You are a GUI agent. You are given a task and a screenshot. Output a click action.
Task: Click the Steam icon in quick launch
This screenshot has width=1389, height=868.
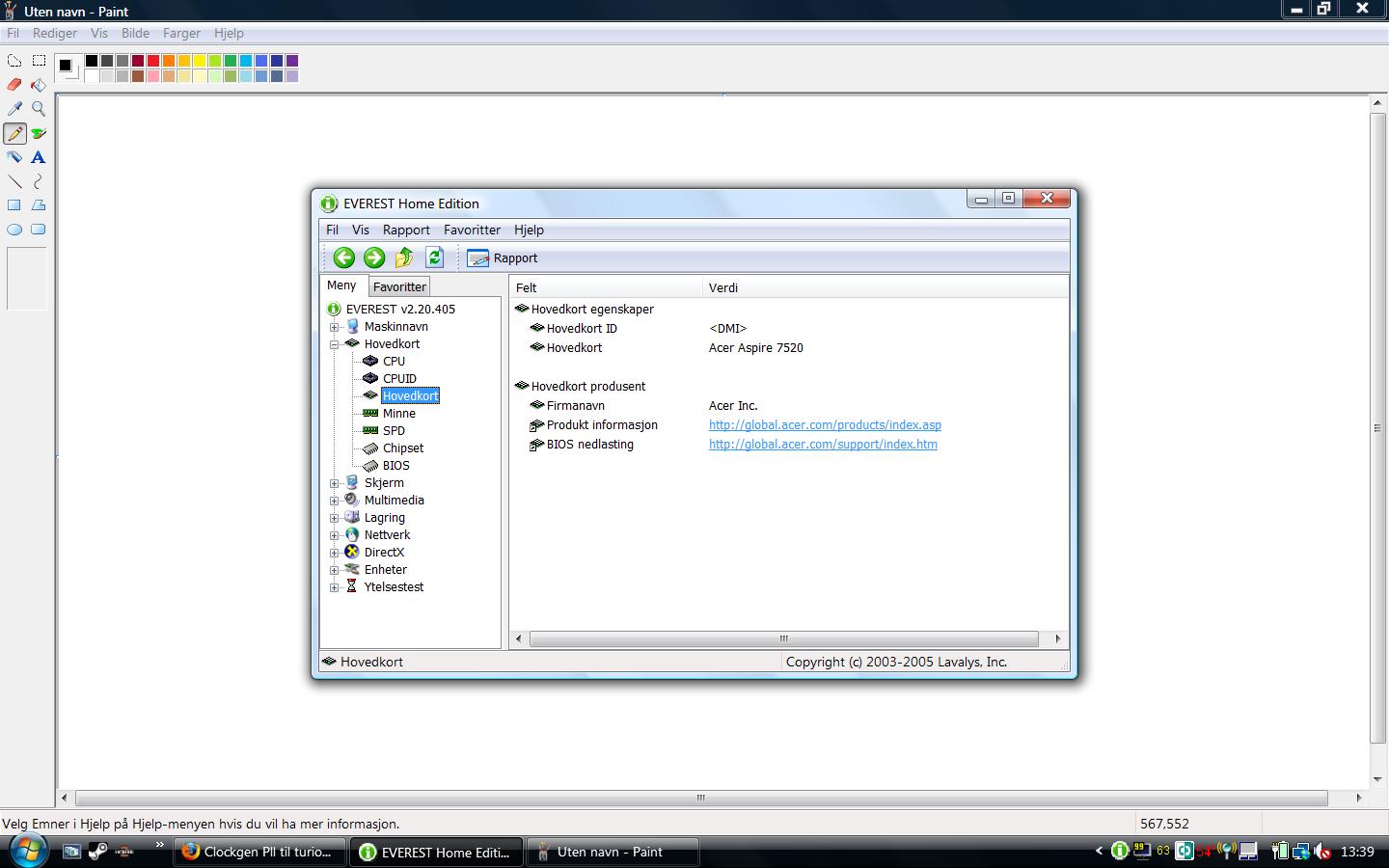[x=97, y=851]
